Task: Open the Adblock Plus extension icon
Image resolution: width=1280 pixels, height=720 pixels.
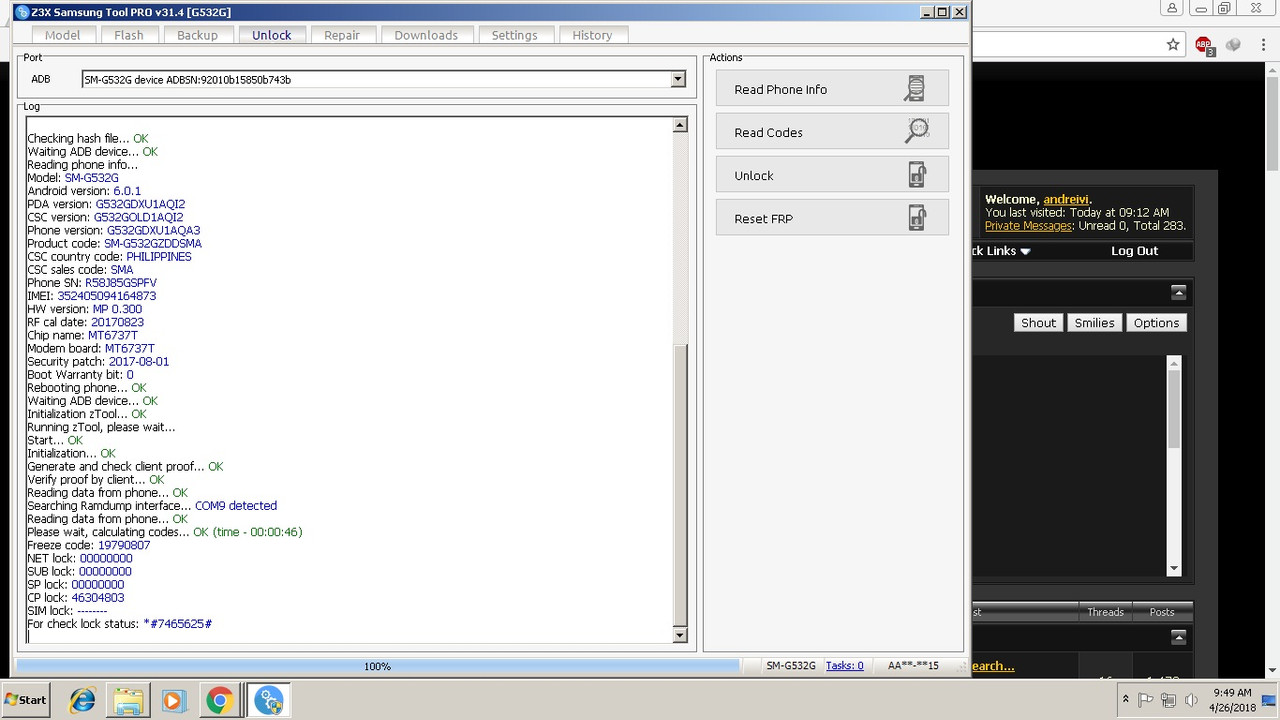Action: (x=1204, y=45)
